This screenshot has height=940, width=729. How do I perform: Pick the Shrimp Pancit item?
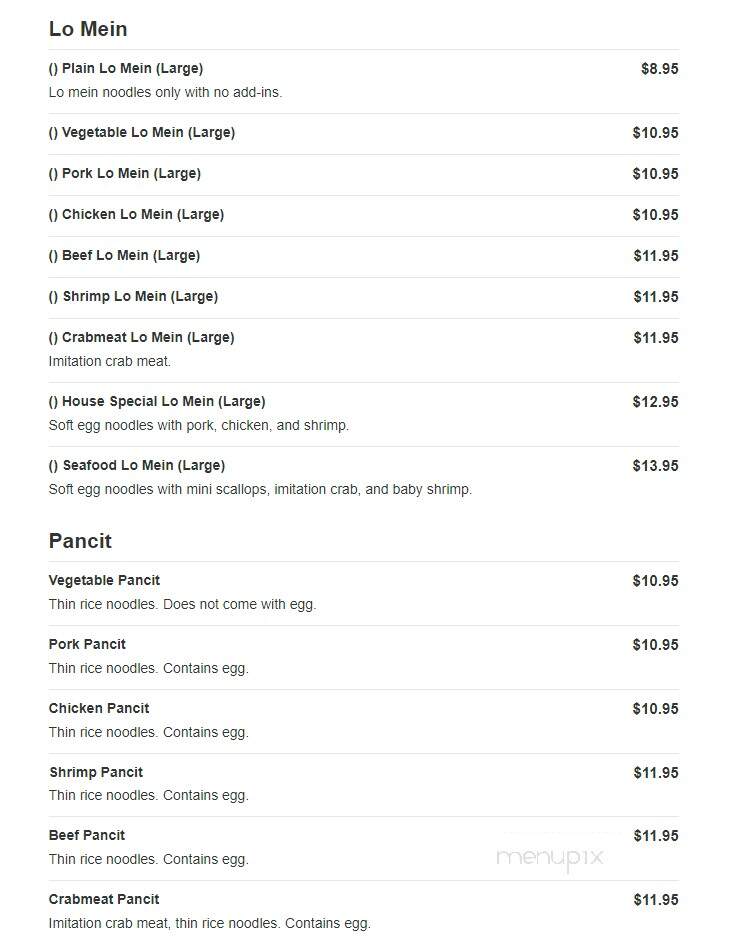coord(363,784)
